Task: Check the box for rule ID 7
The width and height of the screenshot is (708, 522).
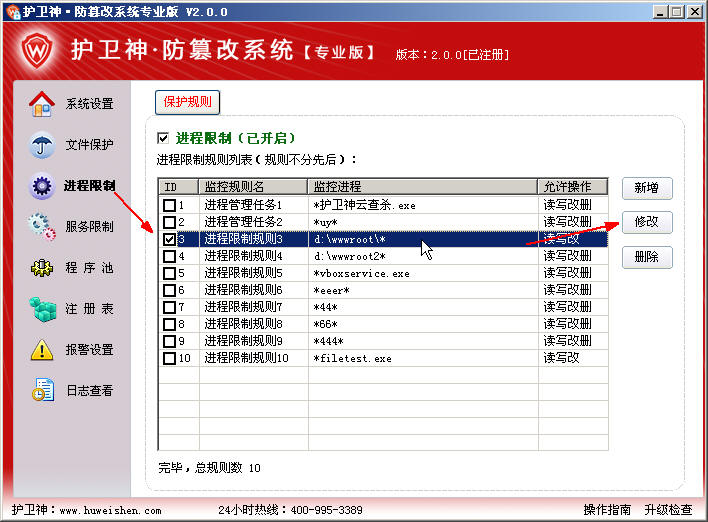Action: [x=169, y=308]
